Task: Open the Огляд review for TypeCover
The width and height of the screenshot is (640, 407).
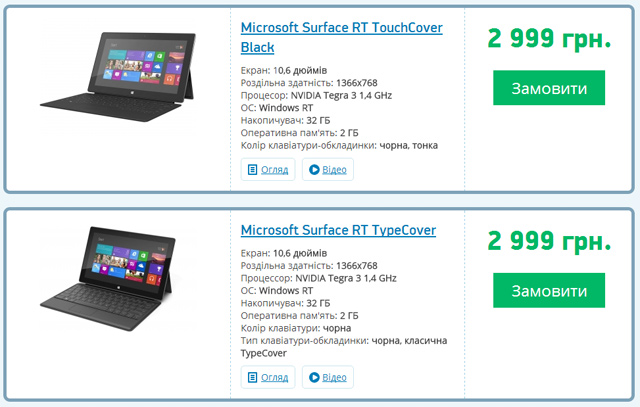Action: [269, 377]
